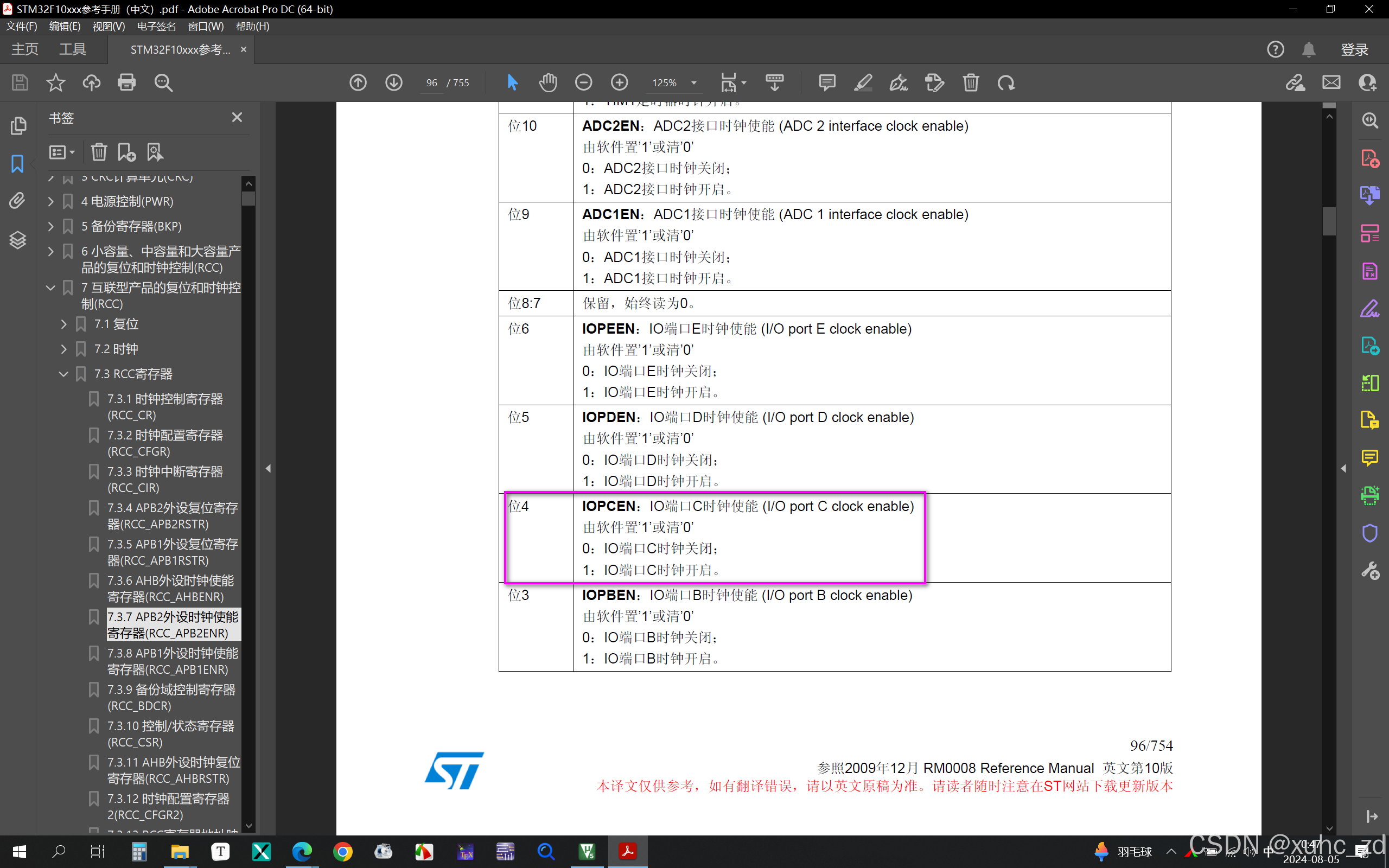
Task: Toggle the bookmarks panel icon
Action: pos(18,164)
